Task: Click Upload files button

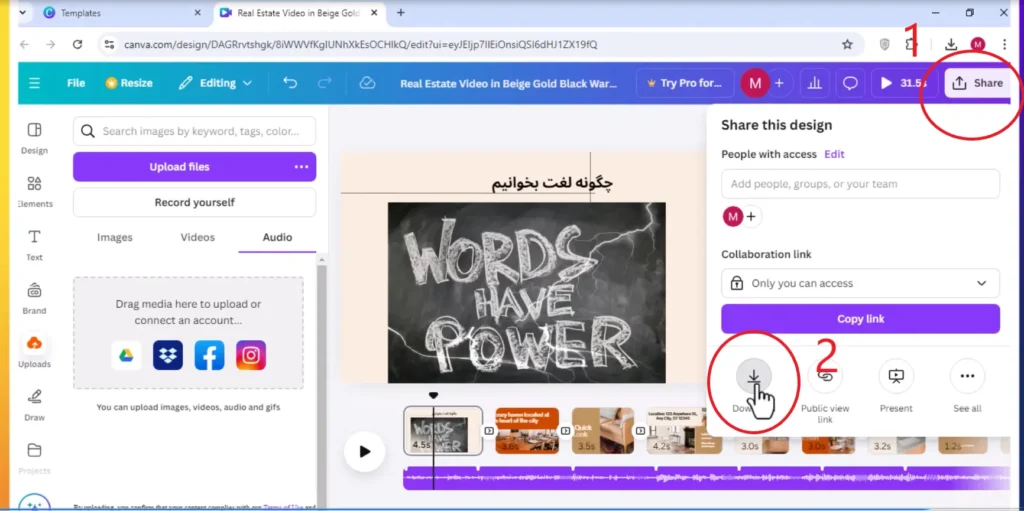Action: [180, 167]
